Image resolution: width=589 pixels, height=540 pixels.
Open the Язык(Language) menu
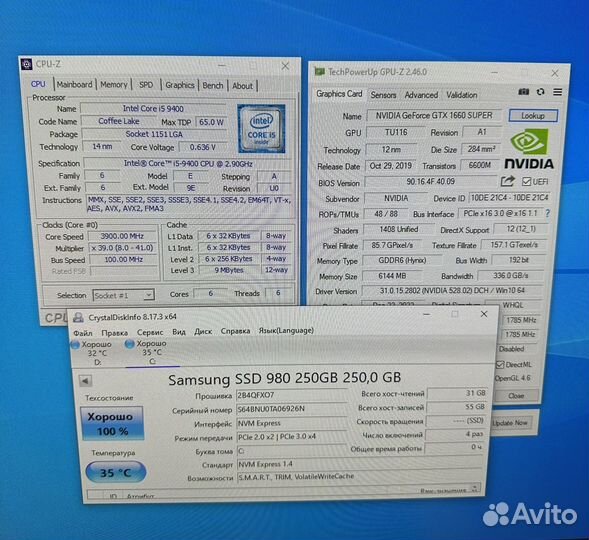coord(286,330)
